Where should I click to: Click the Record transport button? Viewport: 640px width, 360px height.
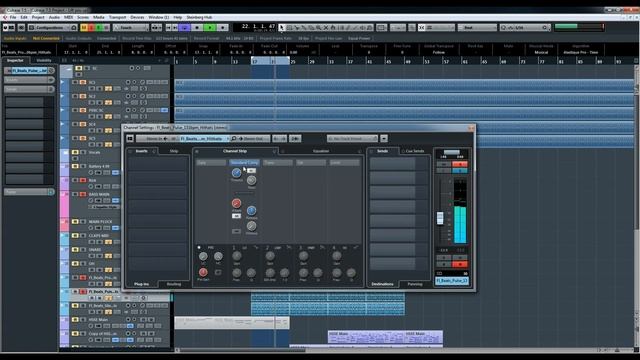click(x=222, y=27)
